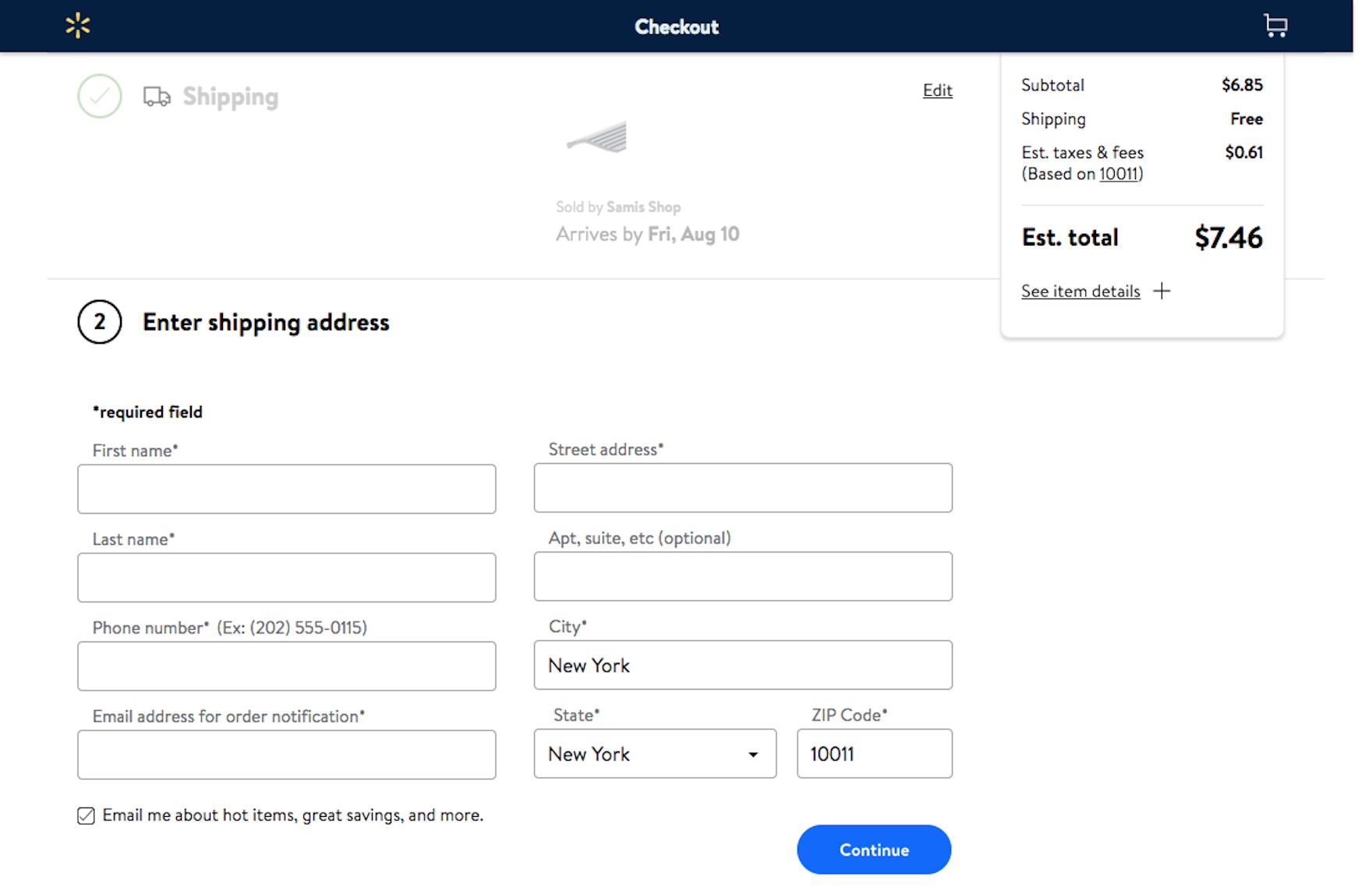Image resolution: width=1372 pixels, height=887 pixels.
Task: Focus the Last name field
Action: click(x=287, y=578)
